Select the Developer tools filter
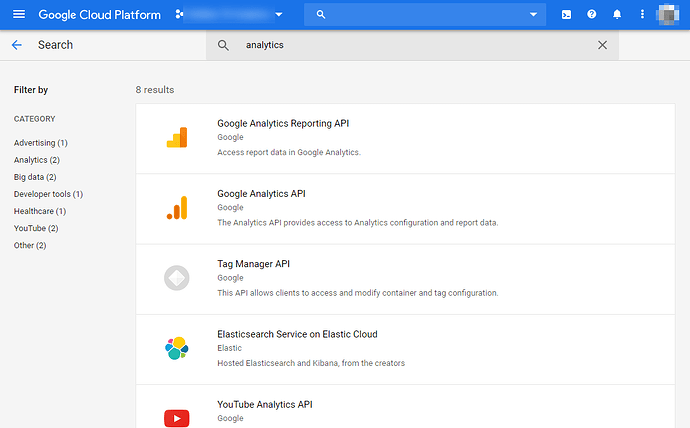The height and width of the screenshot is (428, 690). pos(48,194)
